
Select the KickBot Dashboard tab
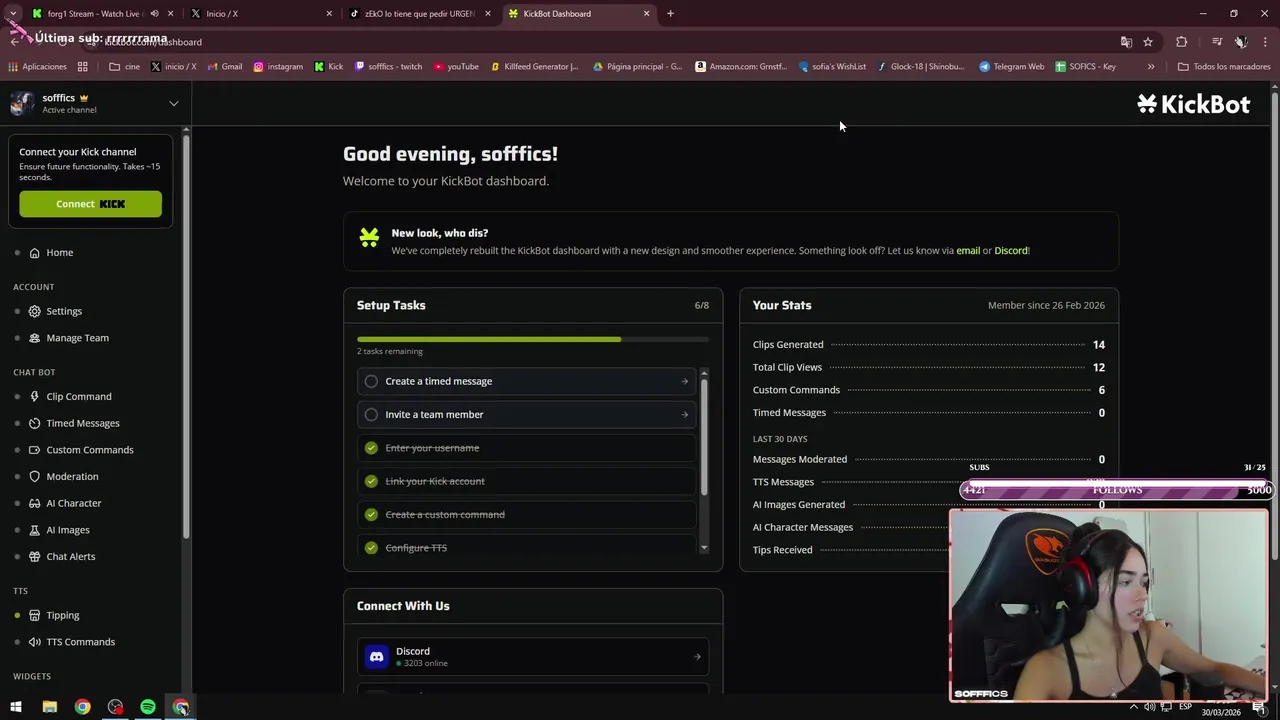pyautogui.click(x=578, y=14)
